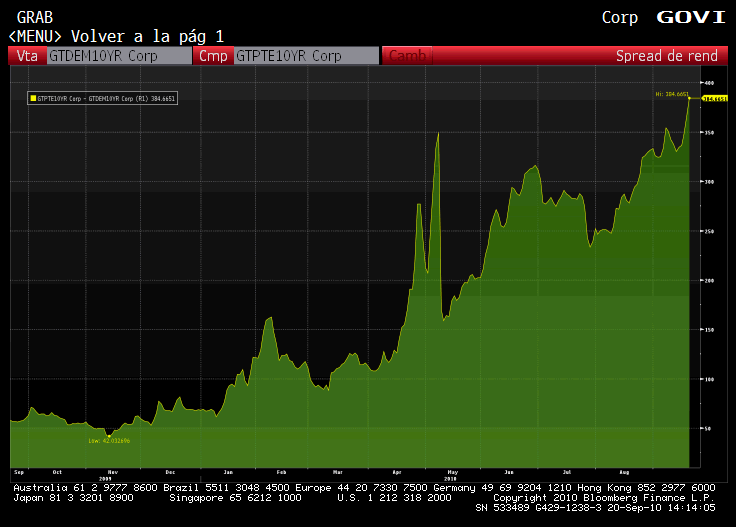Click the Mar month label on the axis
Image resolution: width=736 pixels, height=527 pixels.
[338, 472]
